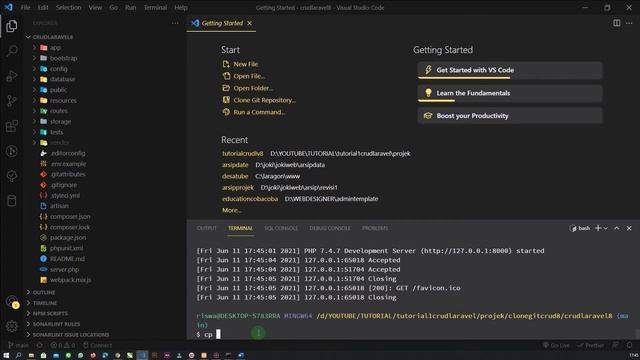This screenshot has height=360, width=640.
Task: Close the terminal panel
Action: 629,228
